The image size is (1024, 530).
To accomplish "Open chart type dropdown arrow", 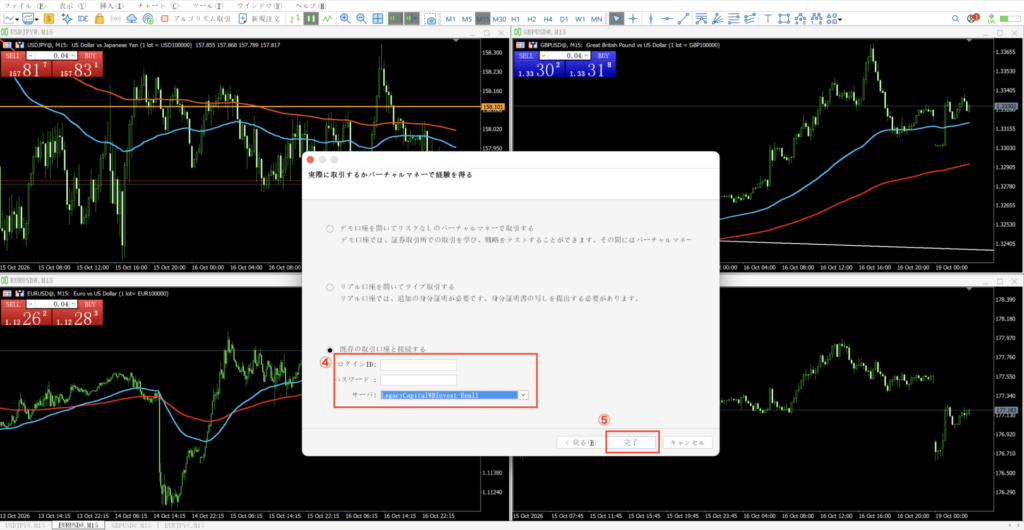I will click(17, 20).
